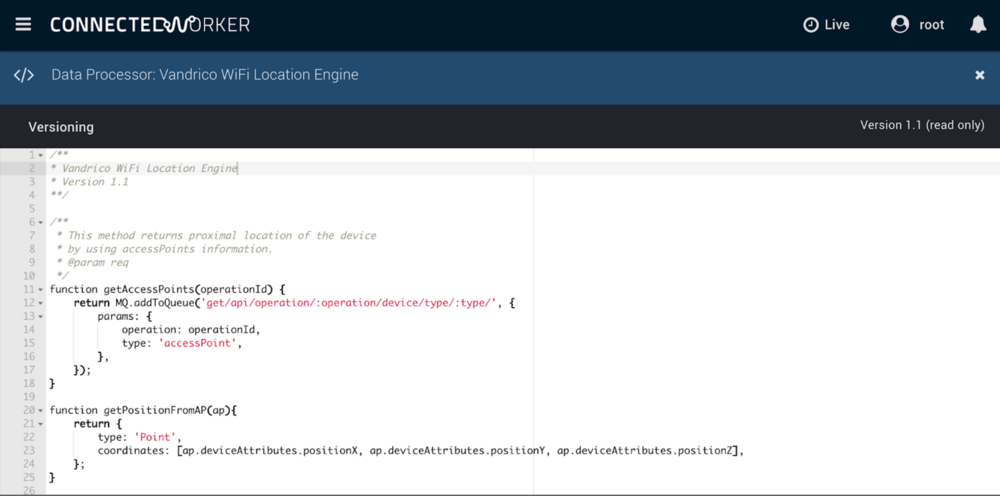
Task: Collapse the doc comment at line 6
Action: tap(41, 222)
